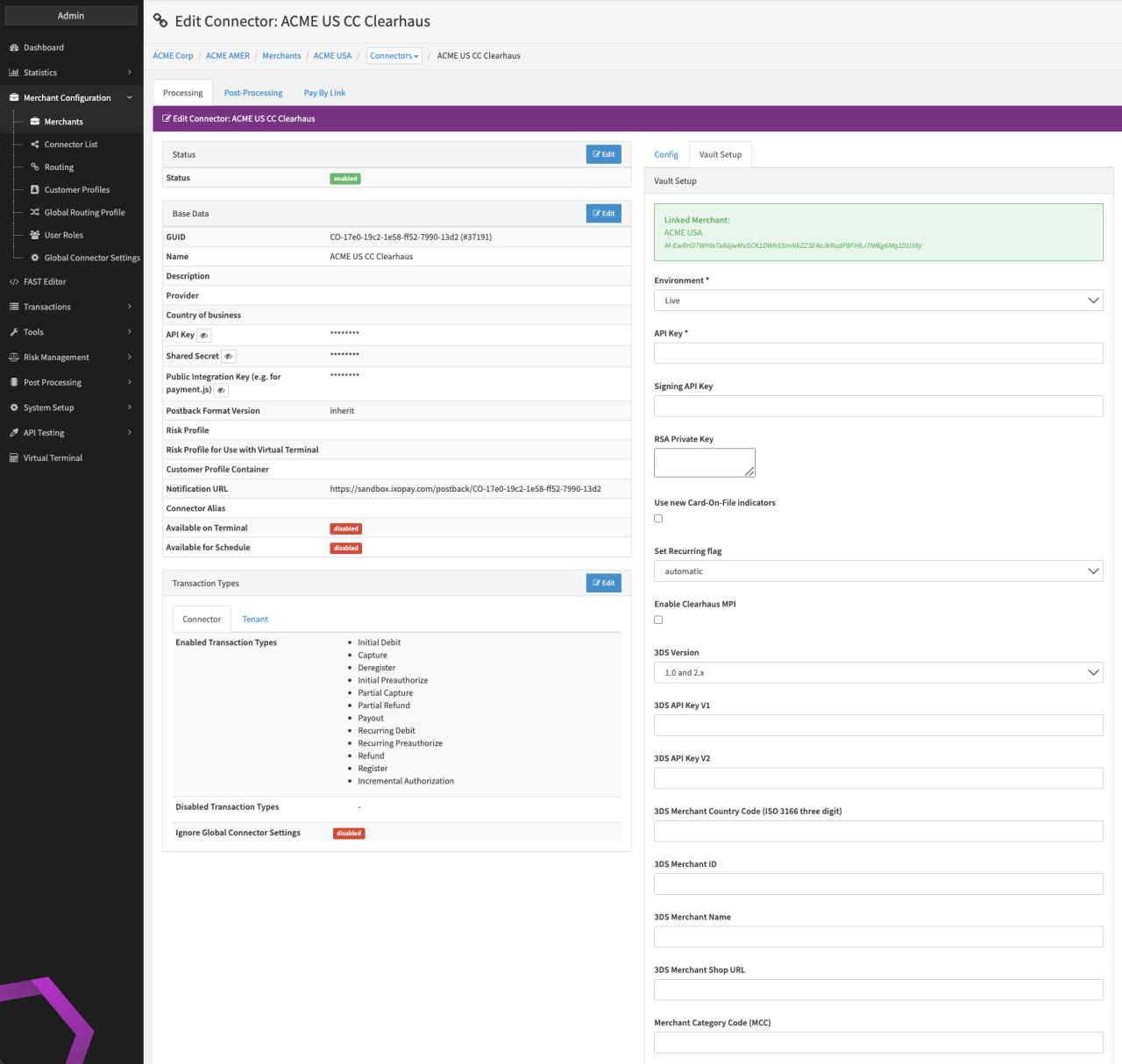
Task: Check the Enable Clearhaus MPI box
Action: [658, 621]
